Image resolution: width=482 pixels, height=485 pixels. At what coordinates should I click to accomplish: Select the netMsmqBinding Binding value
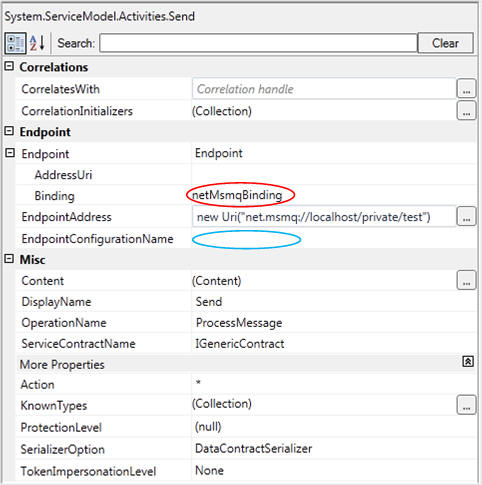point(237,195)
